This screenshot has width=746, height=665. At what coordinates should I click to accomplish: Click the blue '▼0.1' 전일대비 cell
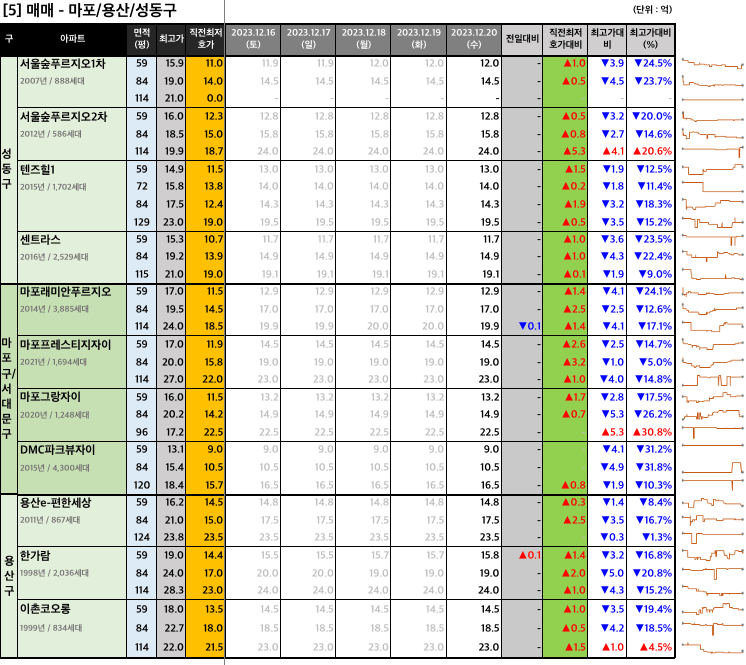point(522,326)
